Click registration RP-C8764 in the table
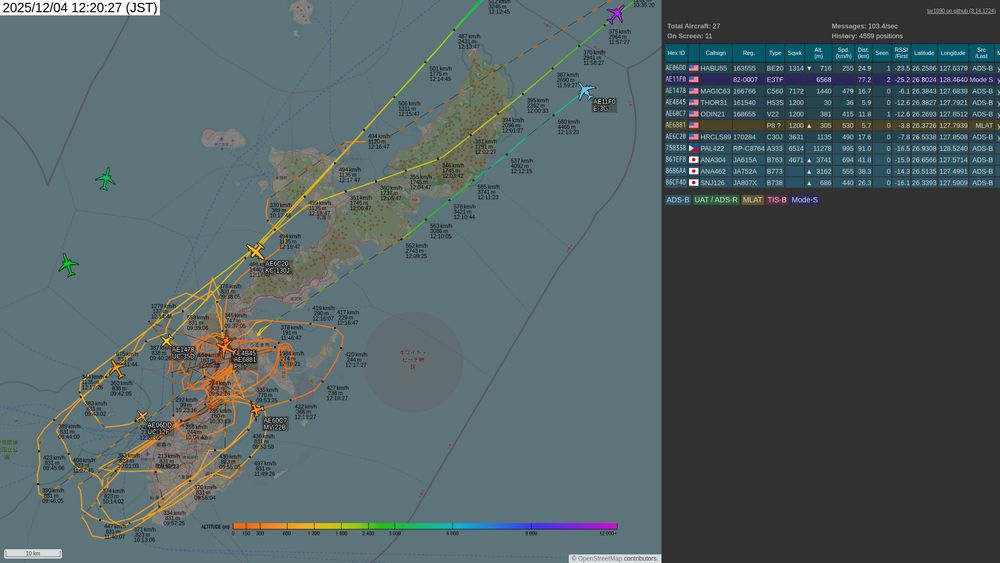The width and height of the screenshot is (1000, 563). point(748,149)
